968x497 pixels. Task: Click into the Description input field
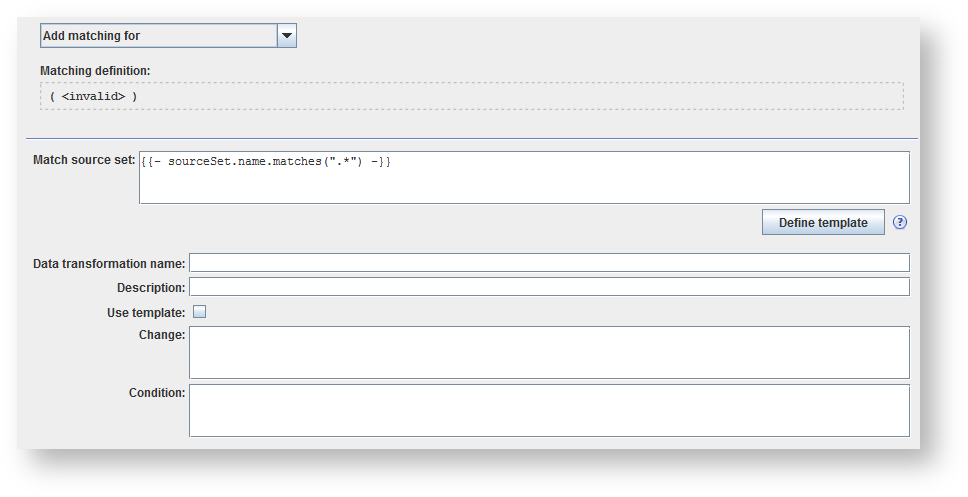pos(549,287)
